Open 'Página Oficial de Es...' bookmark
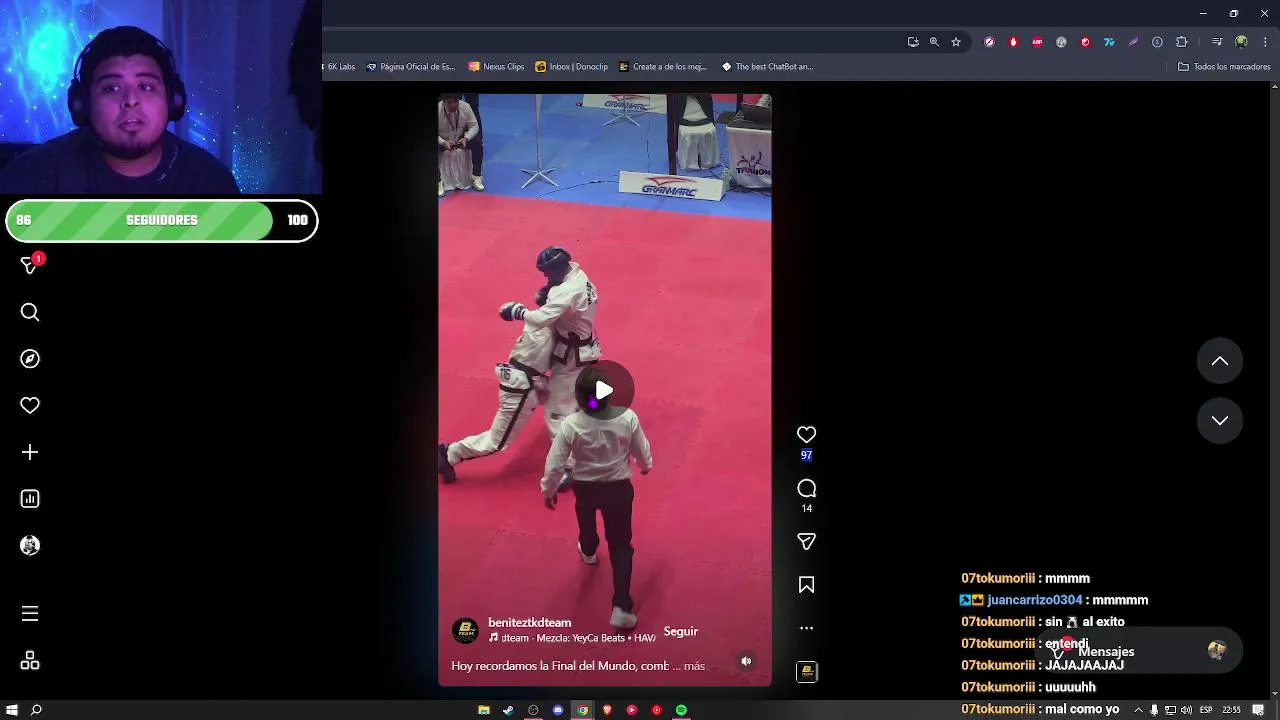The height and width of the screenshot is (720, 1280). pyautogui.click(x=411, y=67)
